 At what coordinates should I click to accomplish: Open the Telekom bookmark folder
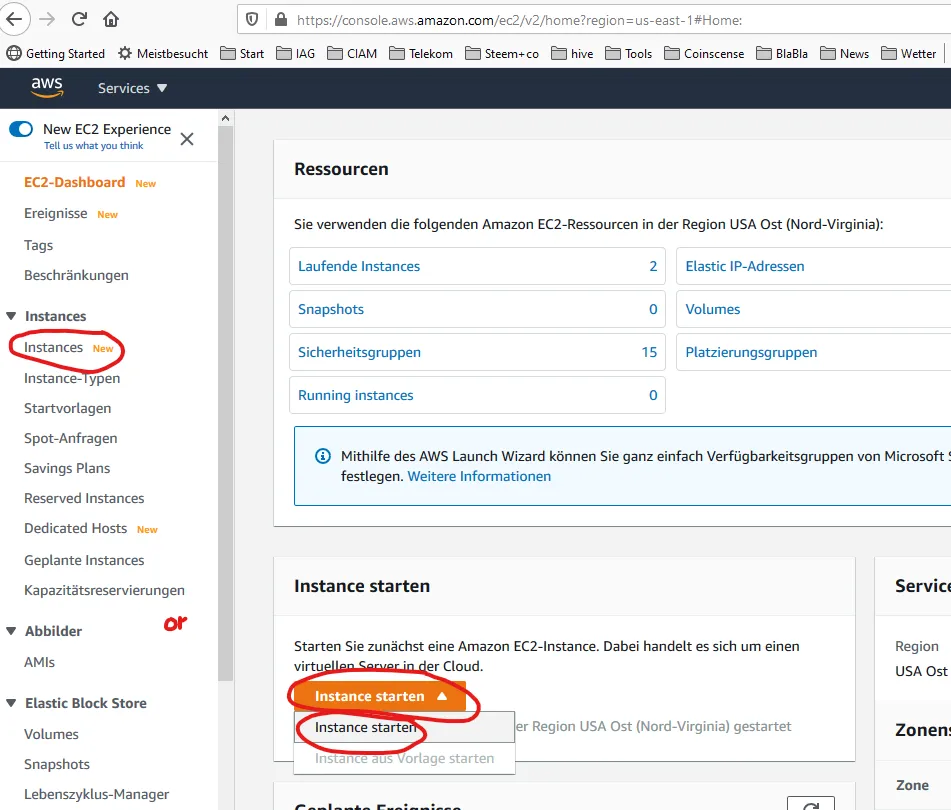pos(421,53)
